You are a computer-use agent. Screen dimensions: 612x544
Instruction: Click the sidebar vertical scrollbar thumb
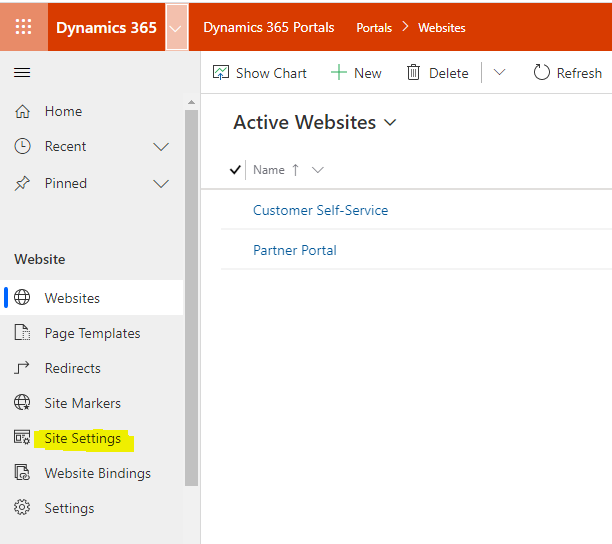191,298
